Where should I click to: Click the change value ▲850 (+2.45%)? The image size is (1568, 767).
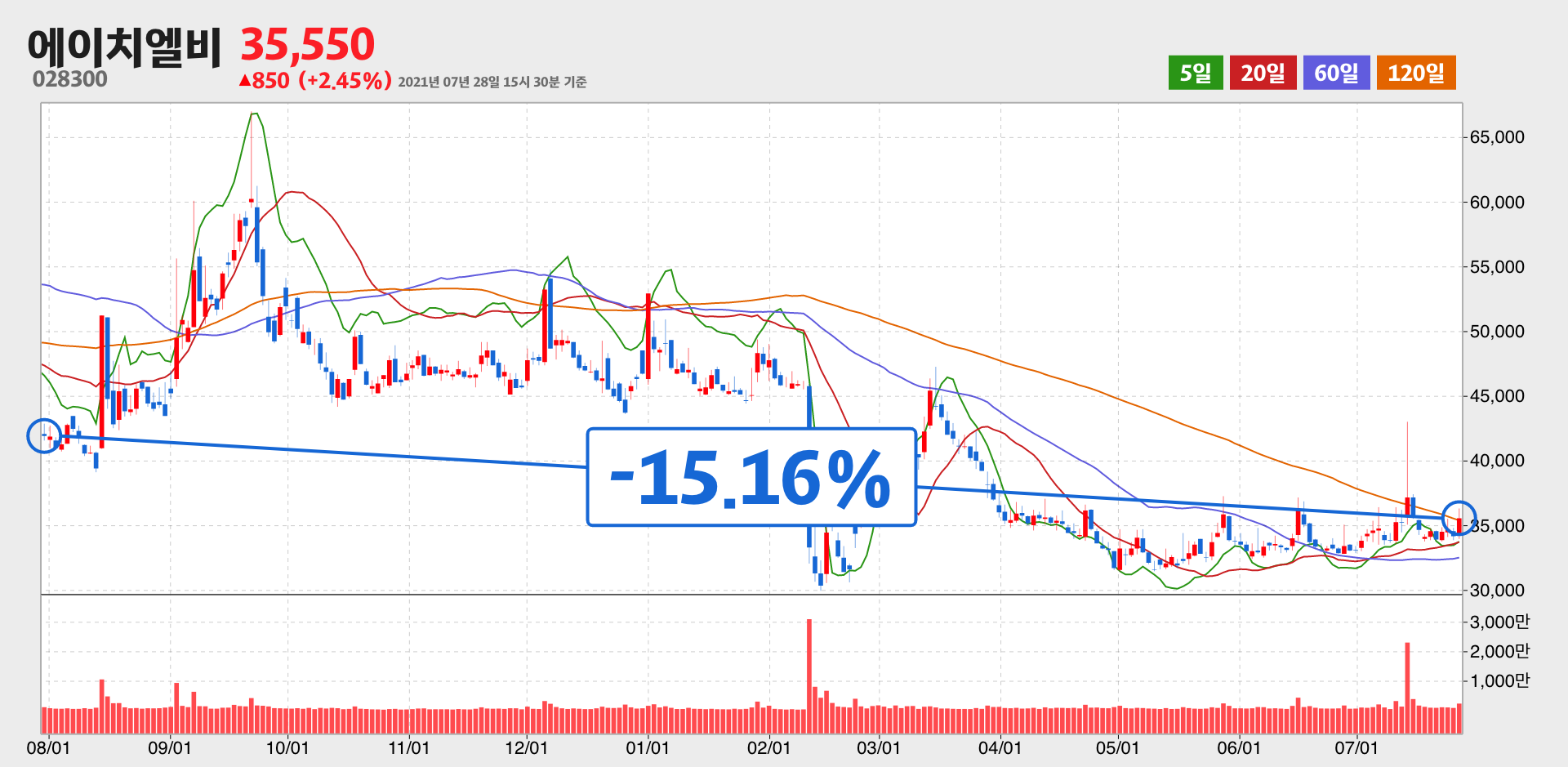click(315, 81)
